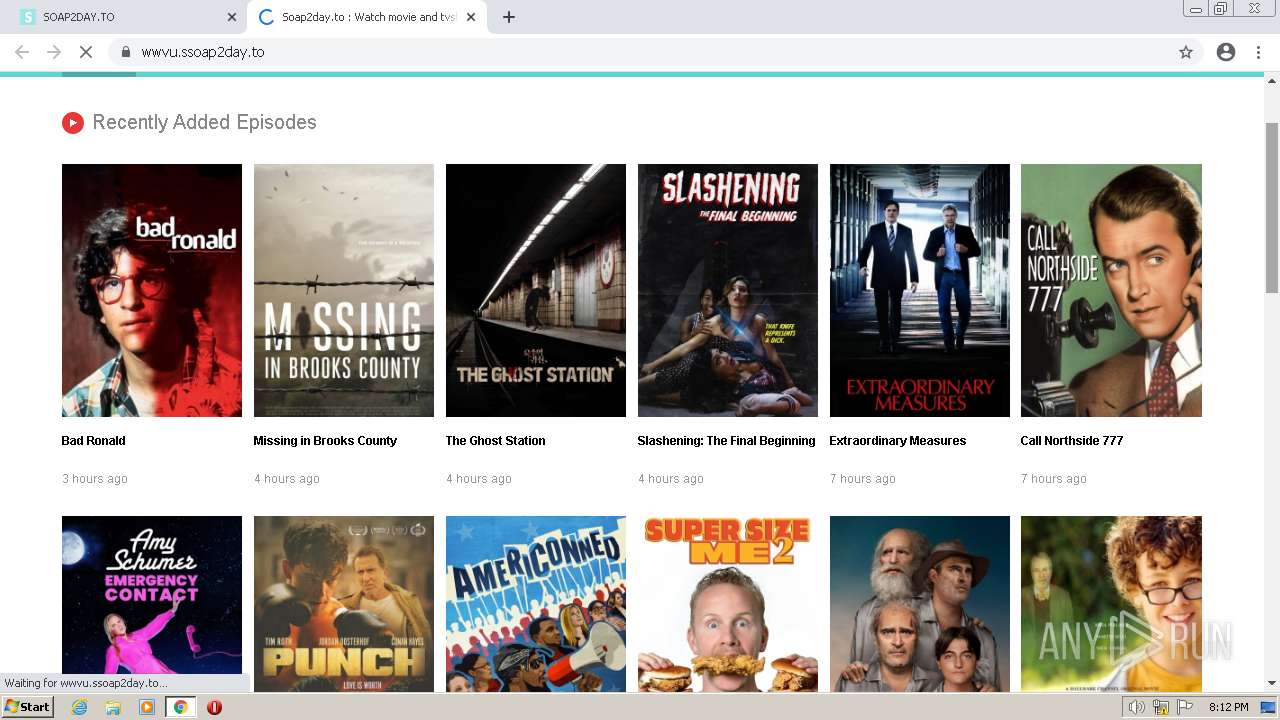Click the Call Northside 777 title
1280x720 pixels.
coord(1072,441)
